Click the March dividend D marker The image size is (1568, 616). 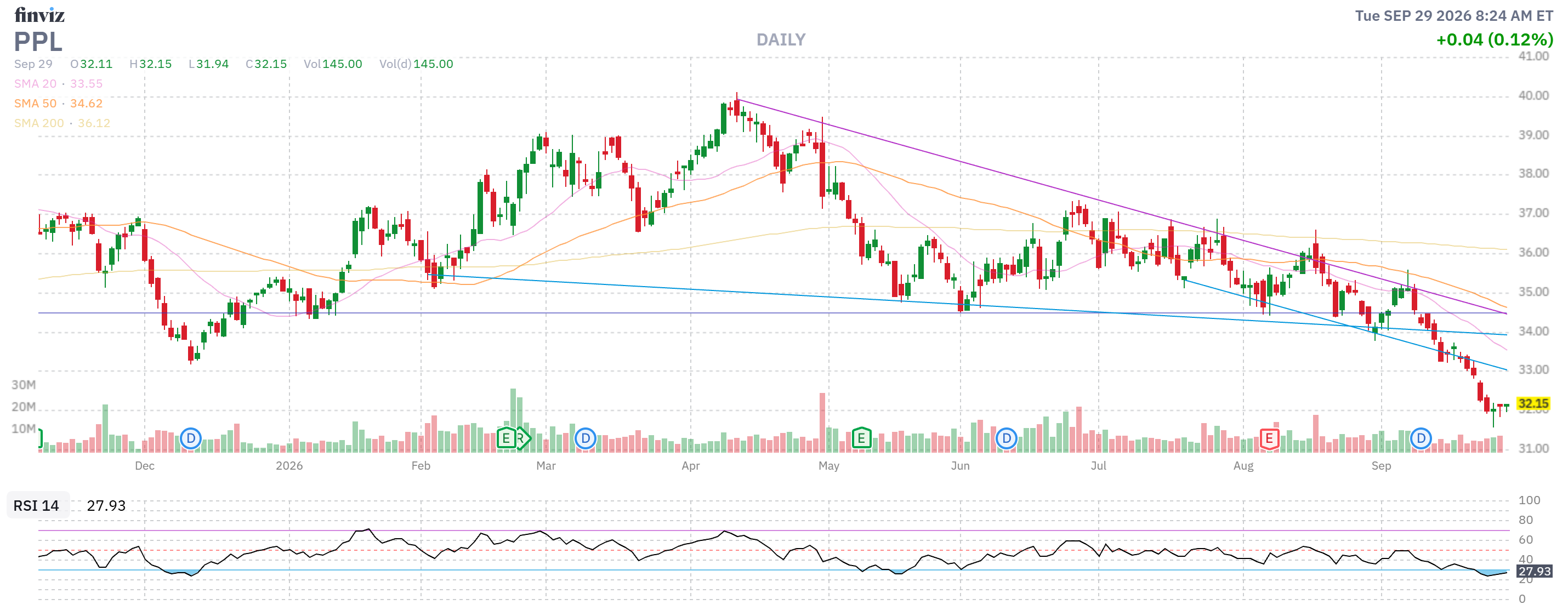tap(585, 438)
